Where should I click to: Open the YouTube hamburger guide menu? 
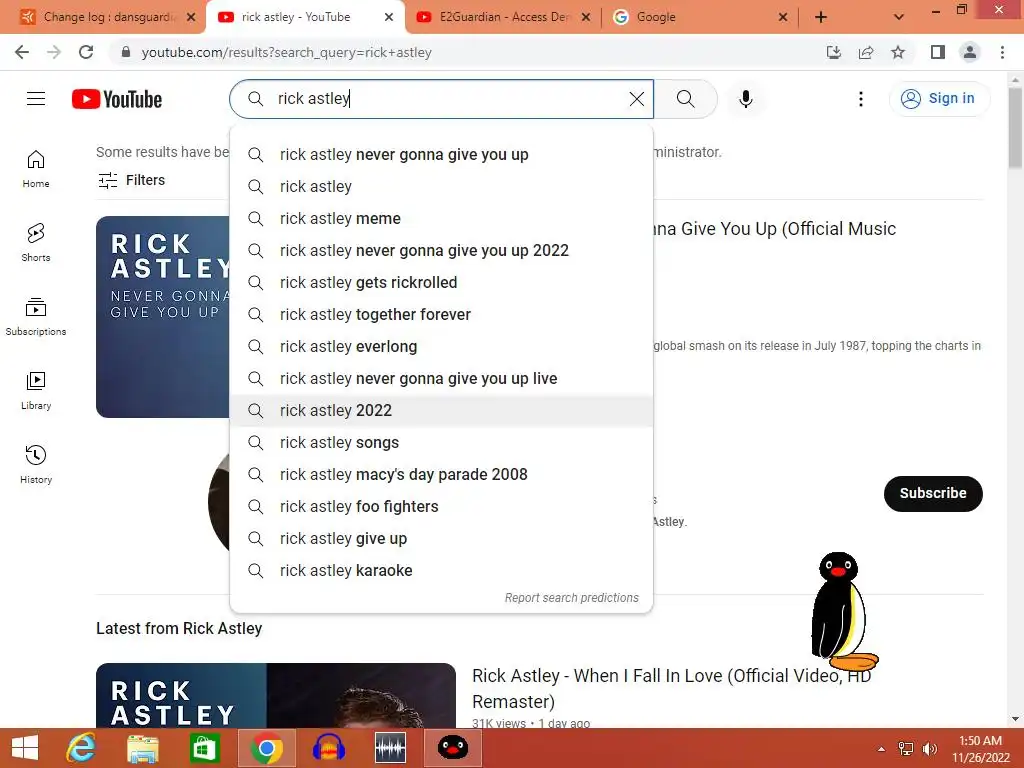pos(36,99)
